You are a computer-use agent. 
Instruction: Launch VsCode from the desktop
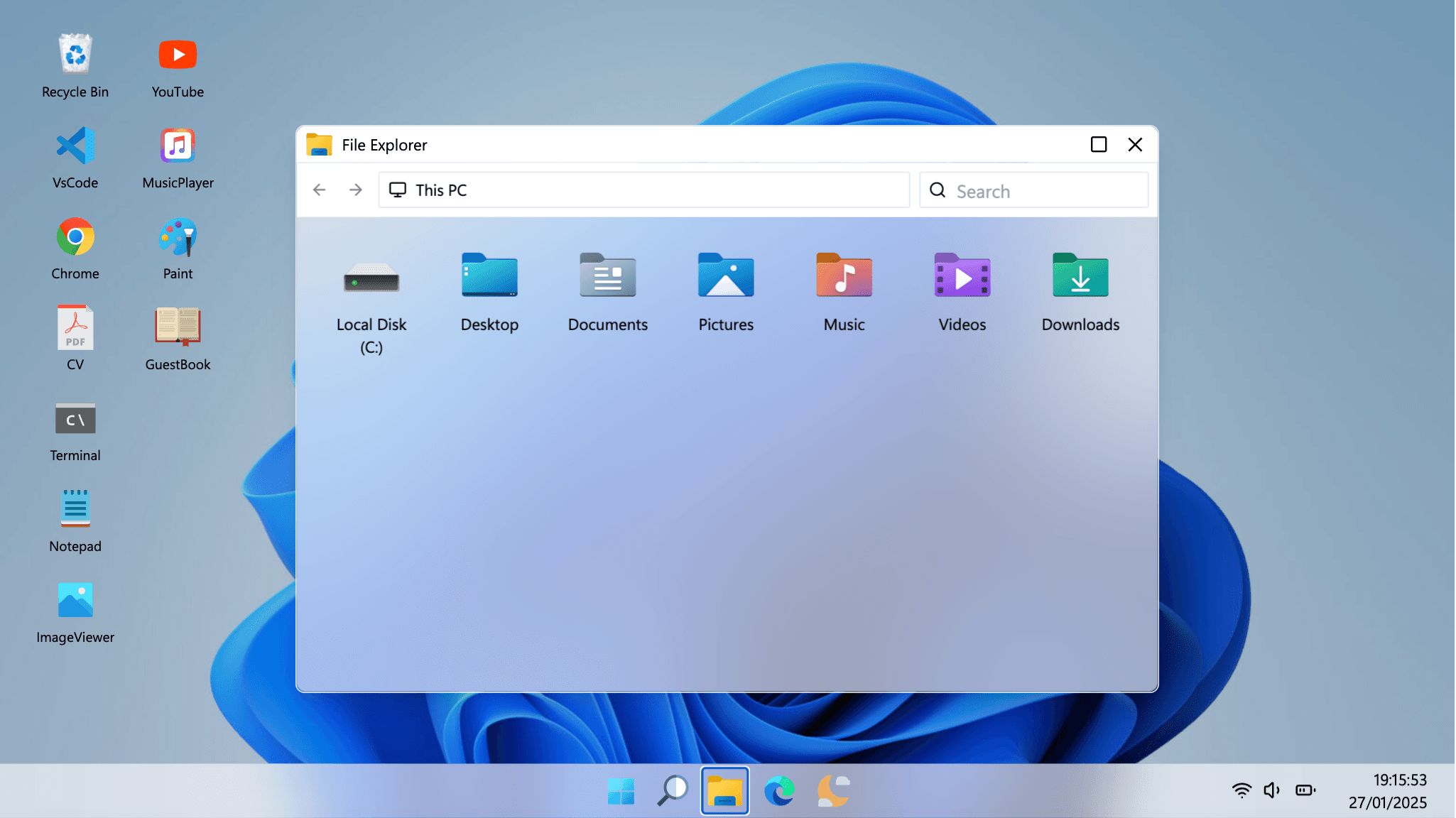75,146
